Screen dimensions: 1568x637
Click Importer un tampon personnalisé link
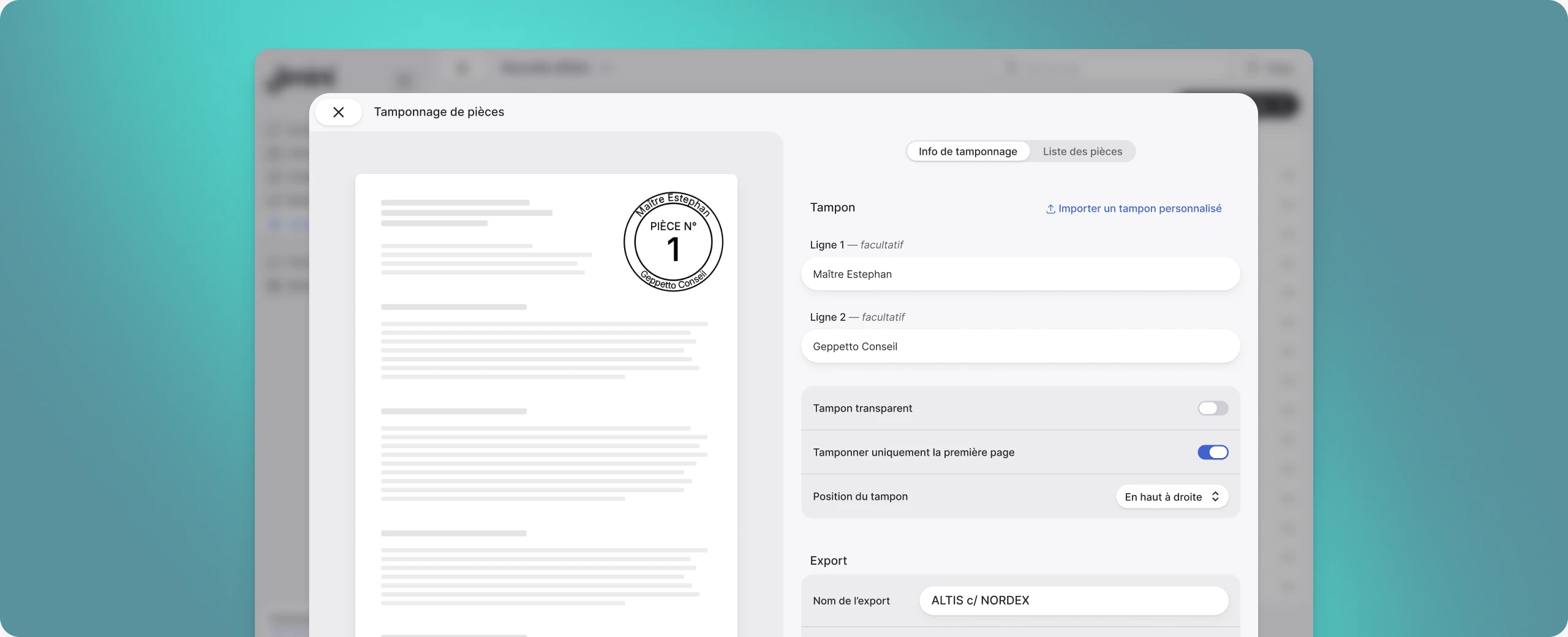[1133, 208]
